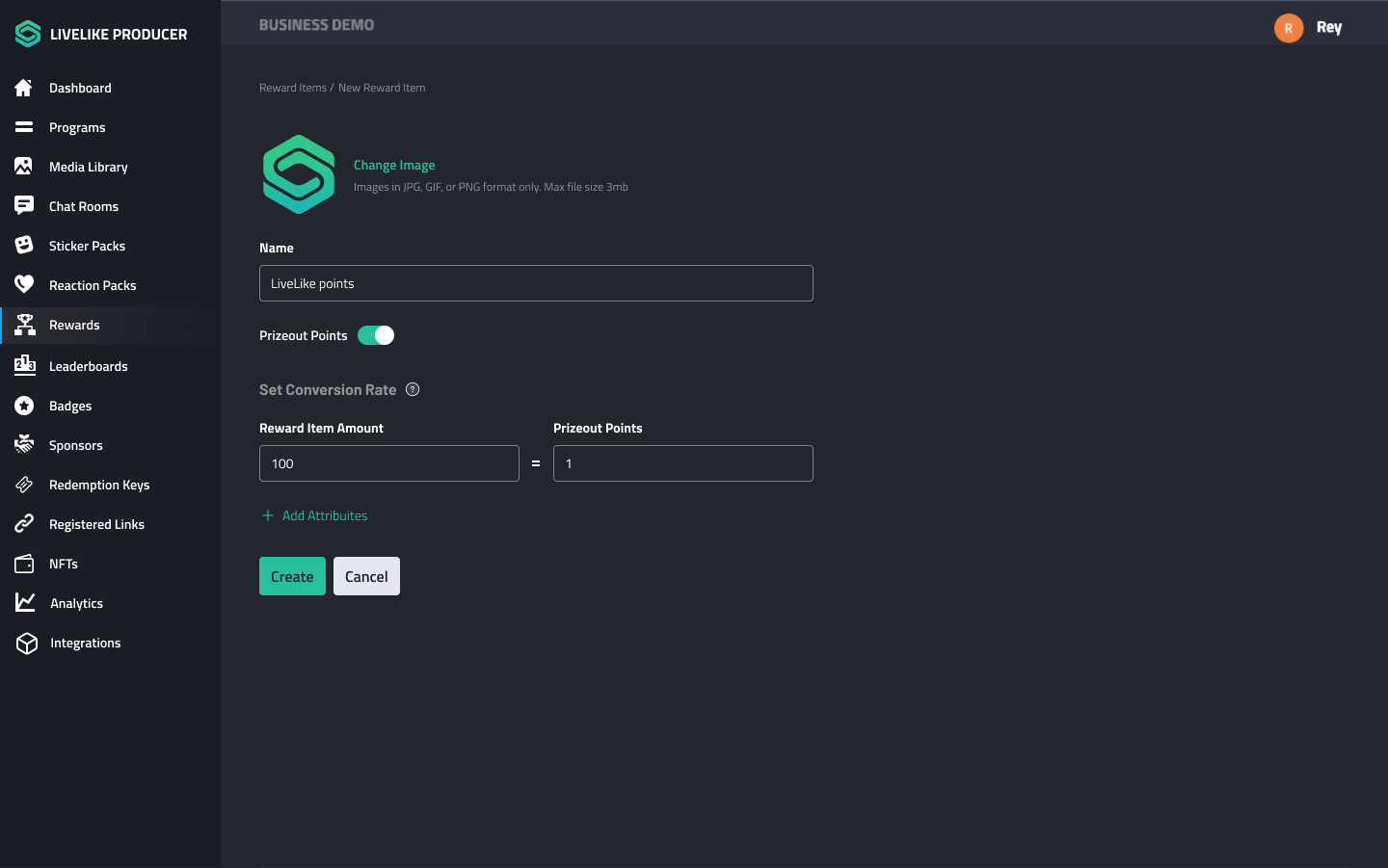This screenshot has height=868, width=1388.
Task: Click the Media Library image icon
Action: (24, 167)
